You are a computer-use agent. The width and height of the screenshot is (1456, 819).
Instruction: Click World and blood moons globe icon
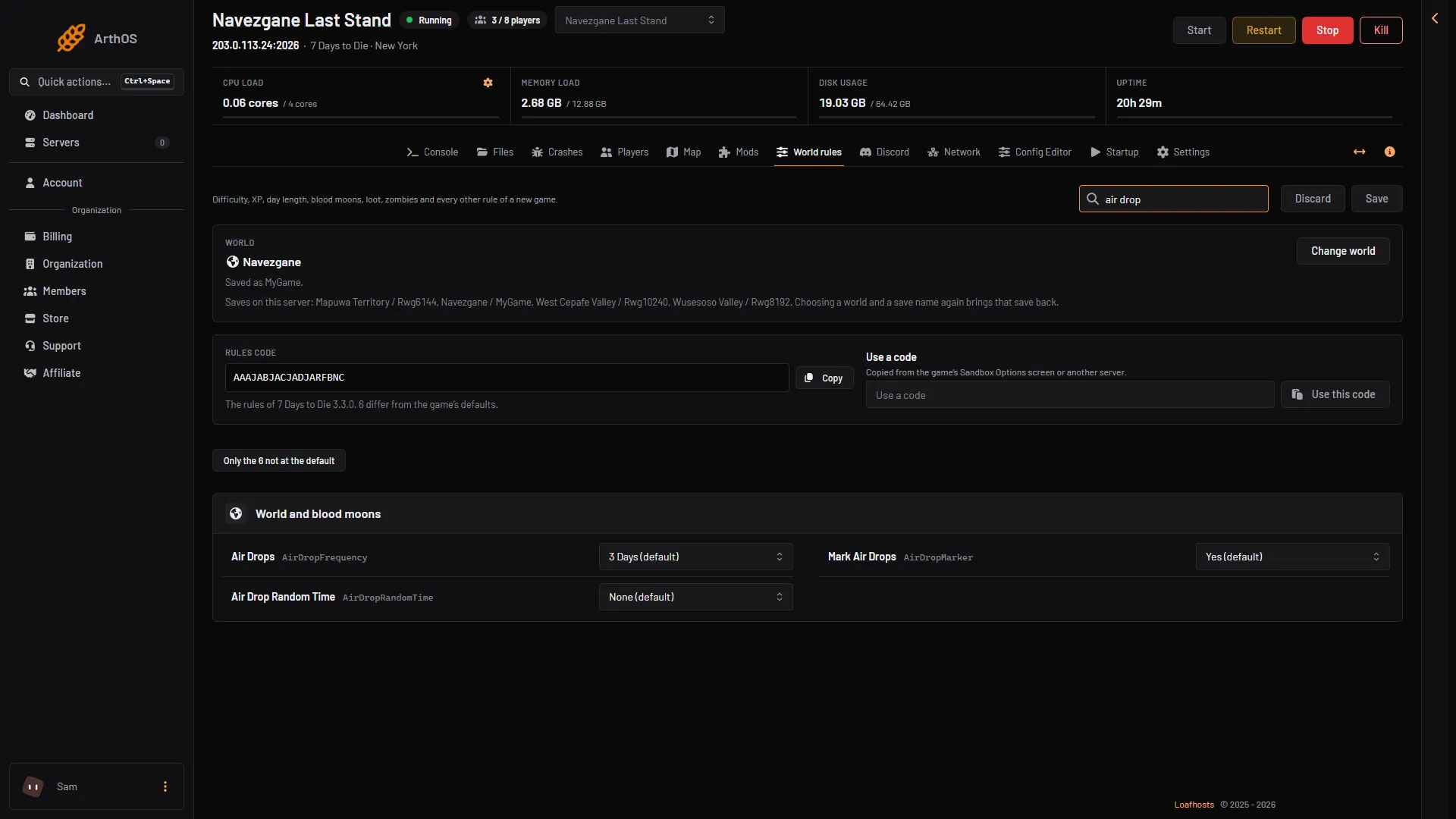236,513
